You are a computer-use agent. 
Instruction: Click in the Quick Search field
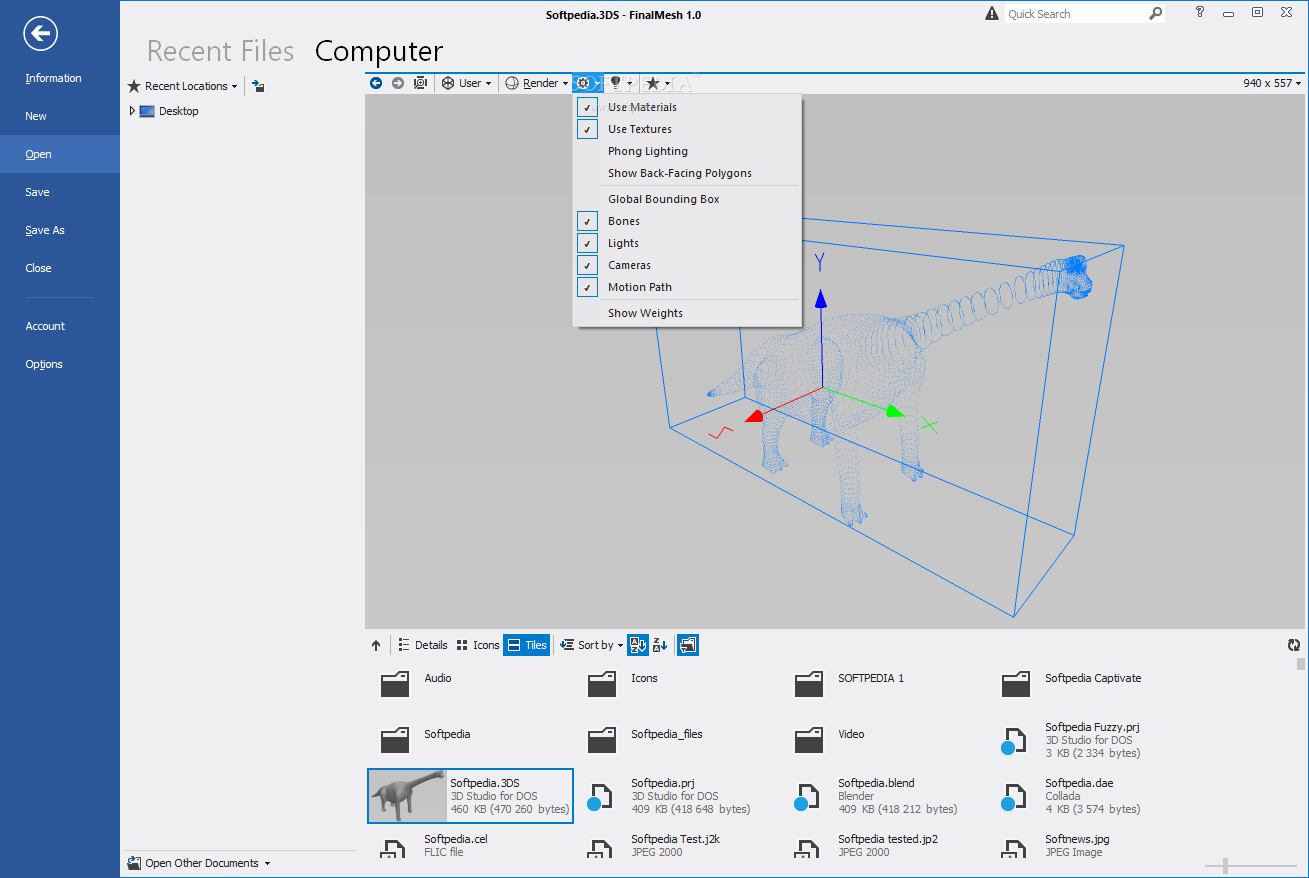[1075, 14]
